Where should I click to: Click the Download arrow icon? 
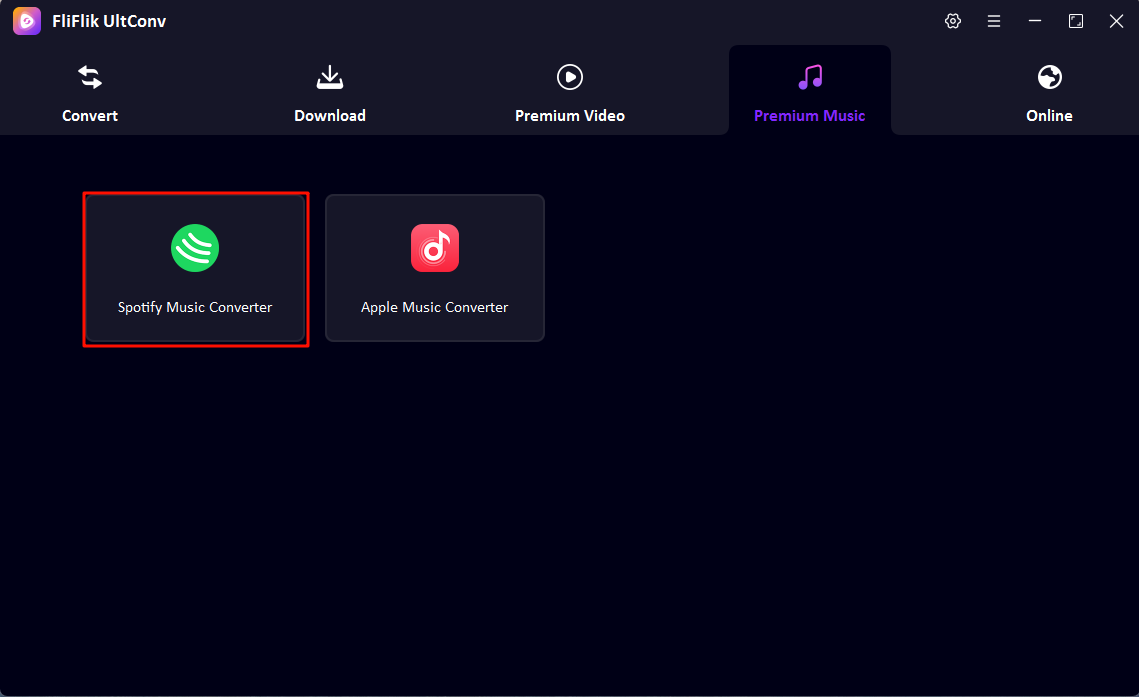(330, 76)
